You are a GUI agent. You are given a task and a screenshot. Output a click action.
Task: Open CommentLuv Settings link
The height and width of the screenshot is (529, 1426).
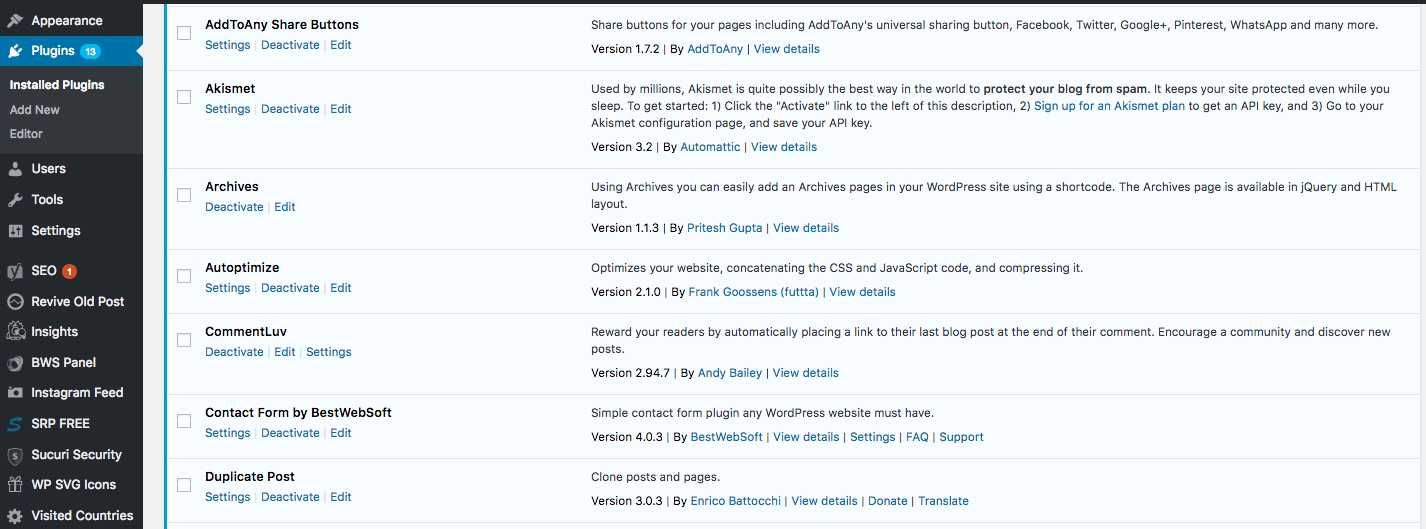tap(329, 352)
